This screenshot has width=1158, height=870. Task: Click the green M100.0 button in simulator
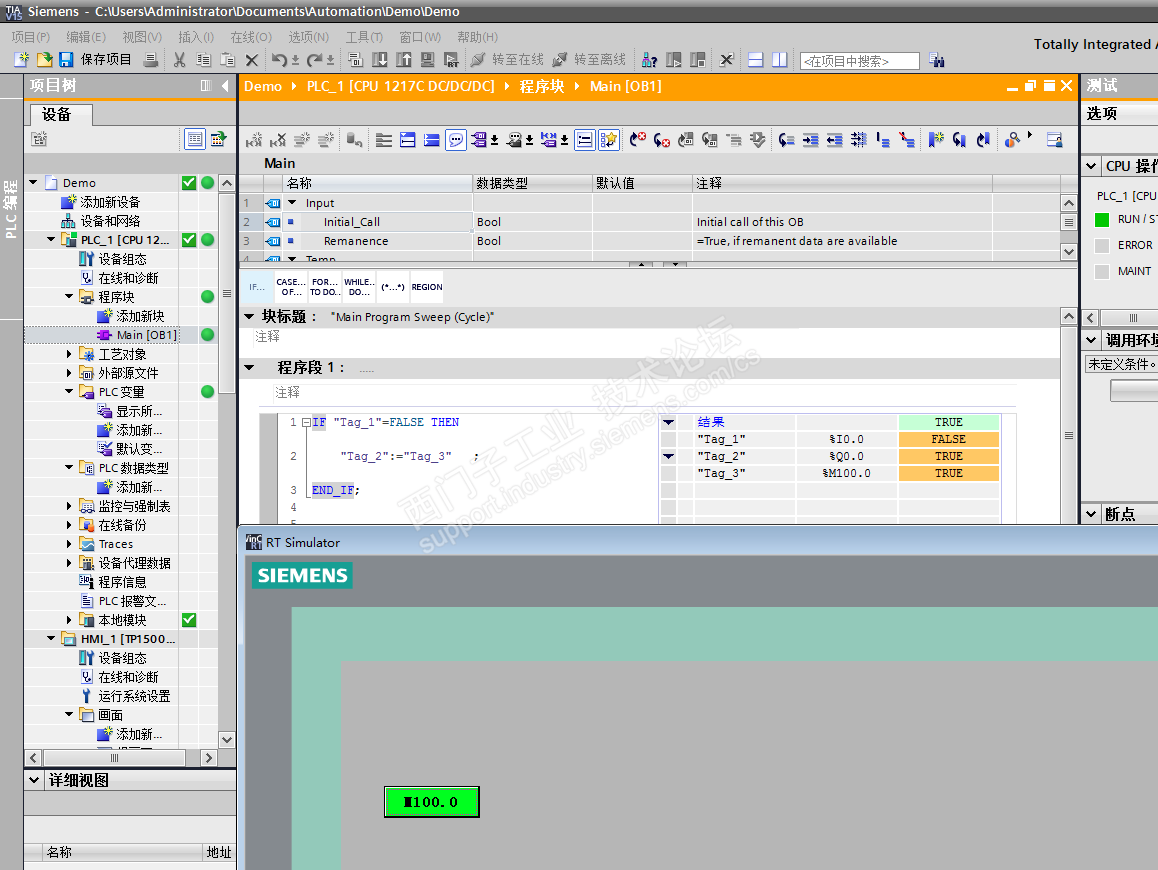point(431,802)
